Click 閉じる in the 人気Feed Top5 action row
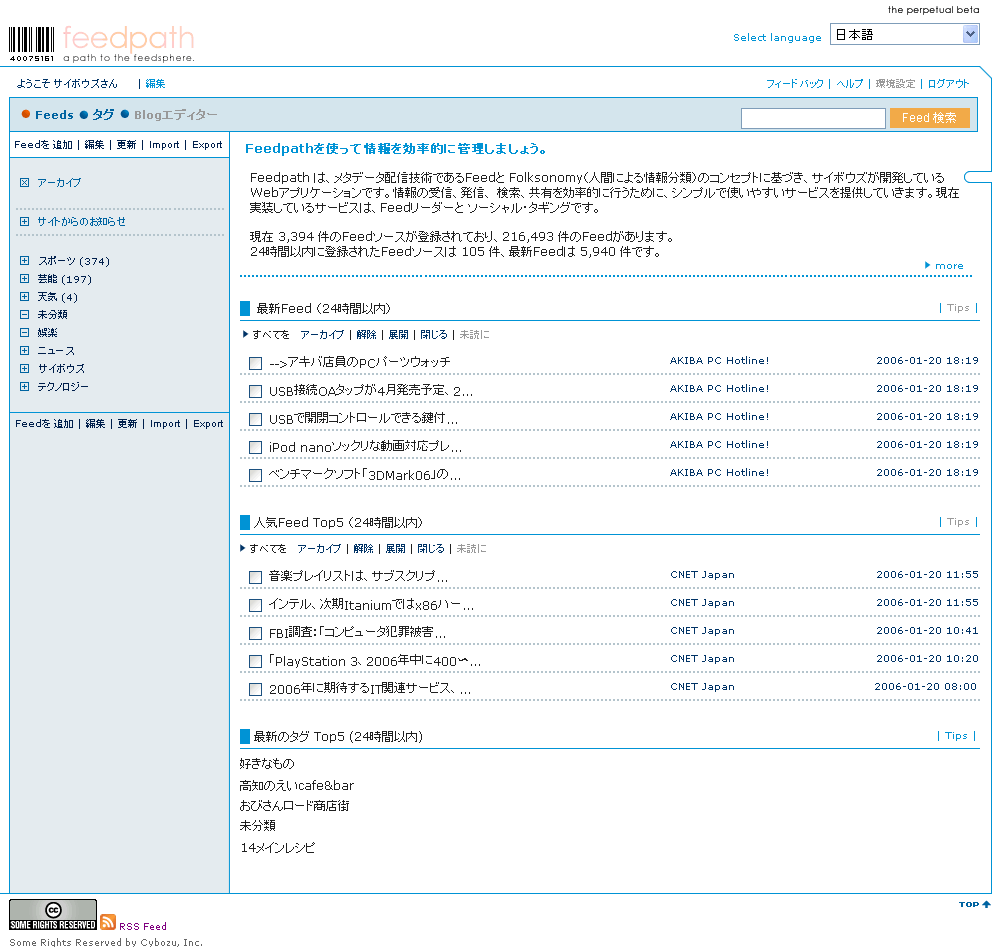 (430, 548)
